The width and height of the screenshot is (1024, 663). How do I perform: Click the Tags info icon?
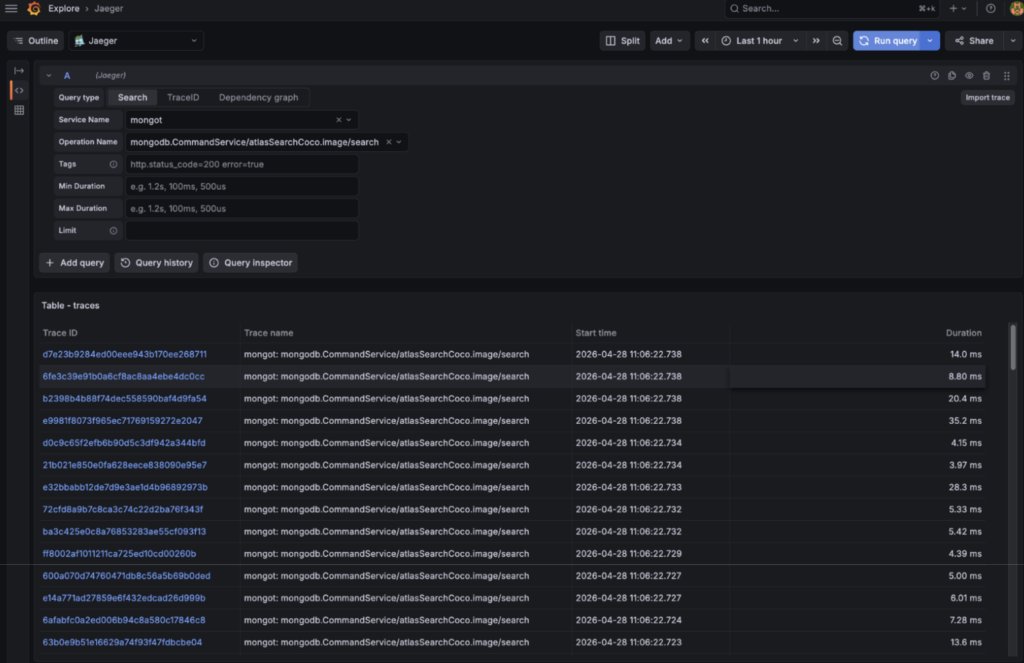coord(113,165)
